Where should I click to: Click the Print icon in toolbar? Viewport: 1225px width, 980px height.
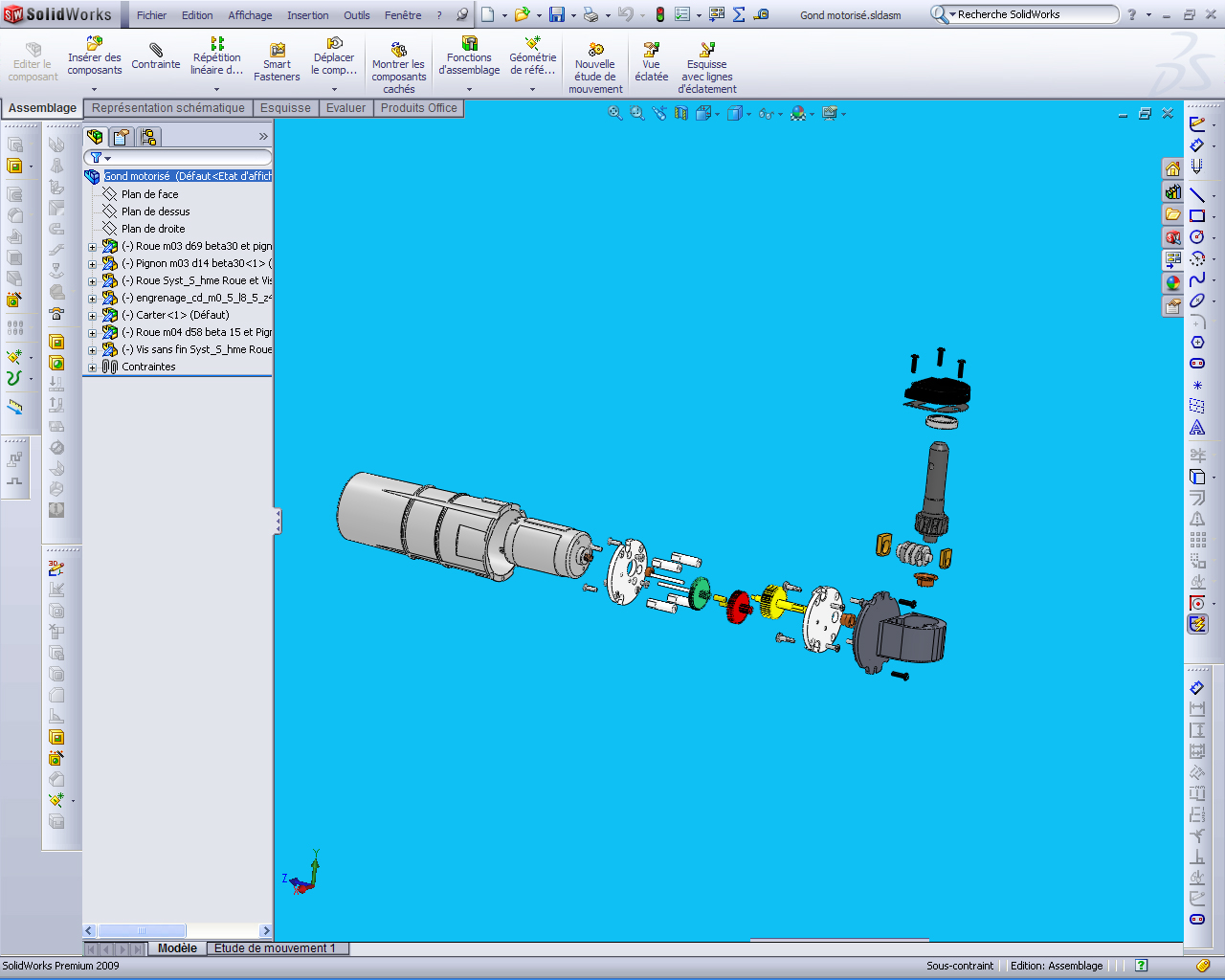590,14
